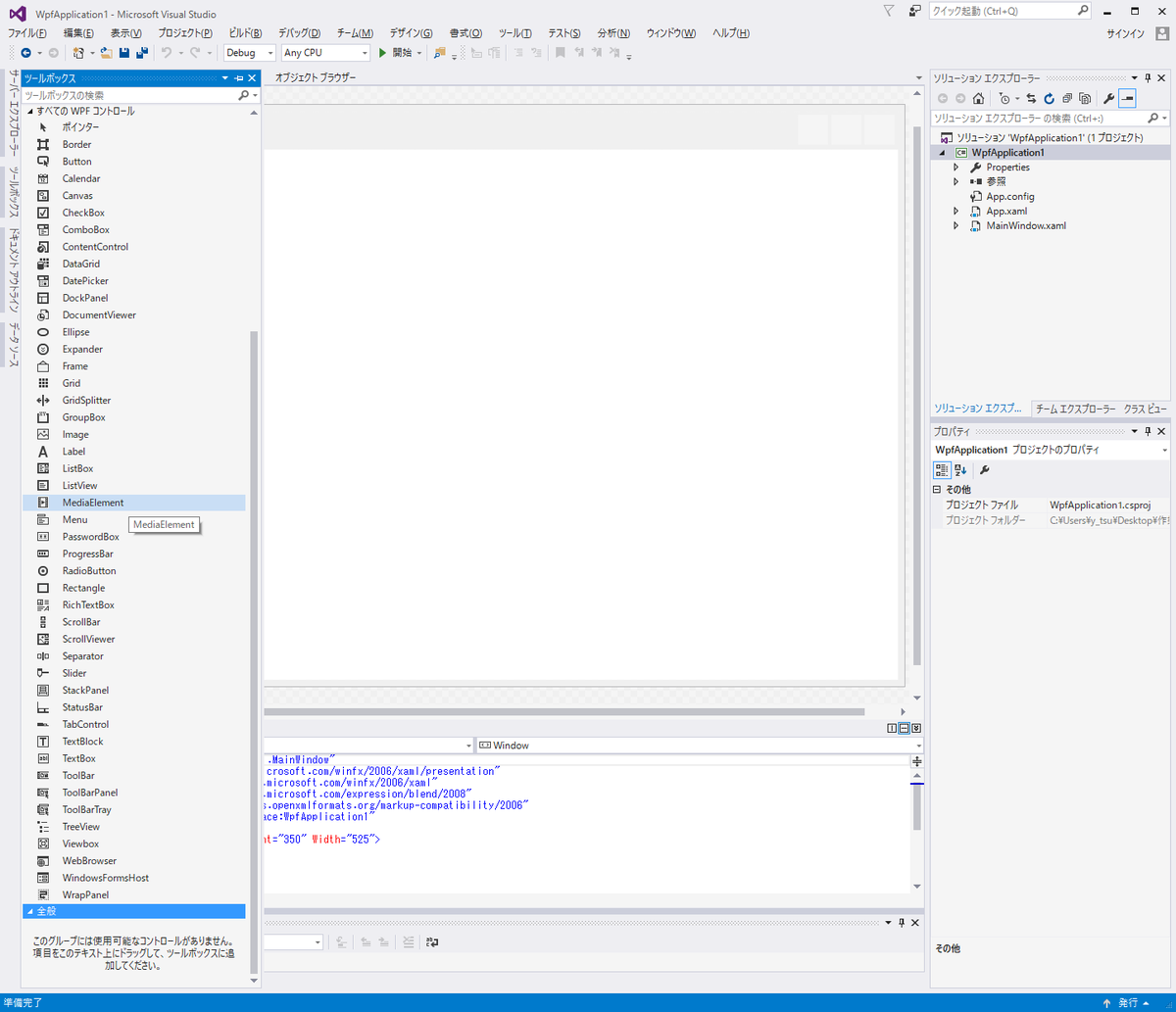The width and height of the screenshot is (1176, 1012).
Task: Open Properties wrench icon in Solution Explorer
Action: (1108, 98)
